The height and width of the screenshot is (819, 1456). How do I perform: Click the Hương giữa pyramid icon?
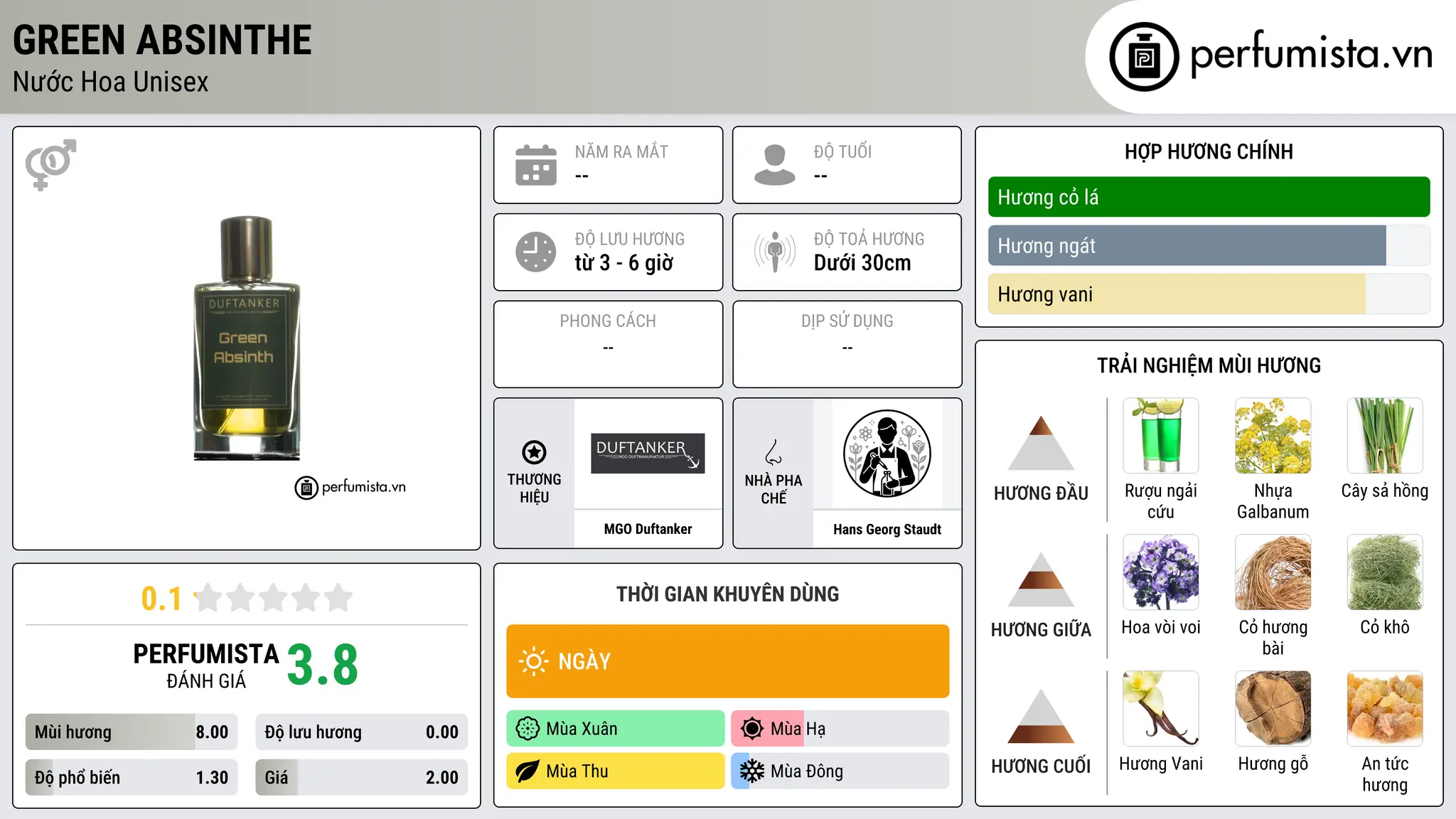click(x=1042, y=579)
